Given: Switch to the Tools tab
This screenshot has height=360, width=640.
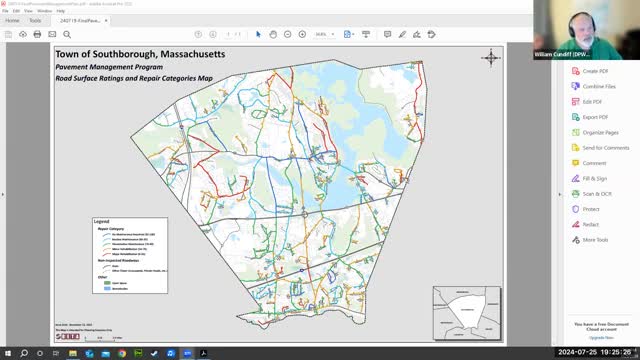Looking at the screenshot, I should [35, 20].
